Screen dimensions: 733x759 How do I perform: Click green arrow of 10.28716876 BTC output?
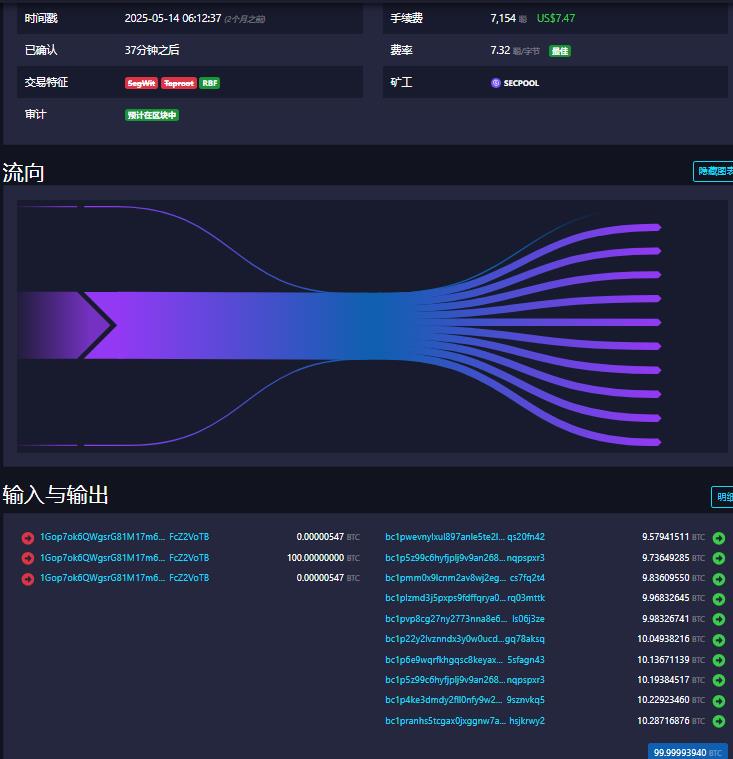pos(719,721)
